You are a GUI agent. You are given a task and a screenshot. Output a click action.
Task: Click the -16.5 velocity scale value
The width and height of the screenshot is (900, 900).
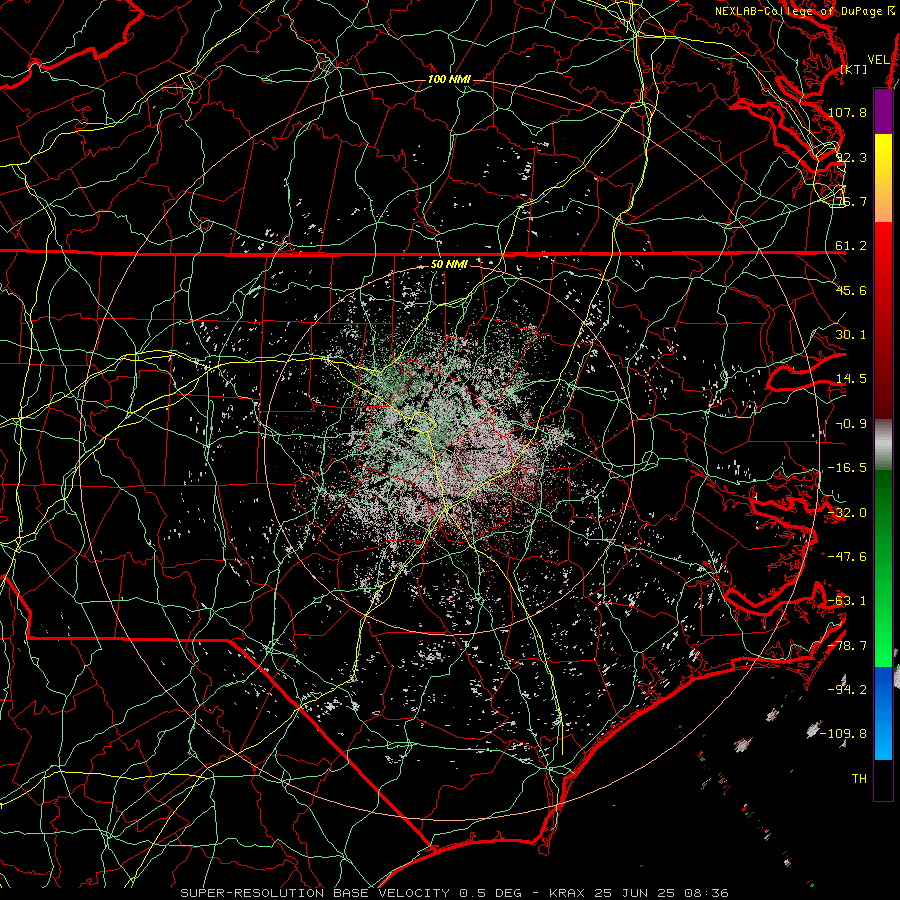click(847, 468)
